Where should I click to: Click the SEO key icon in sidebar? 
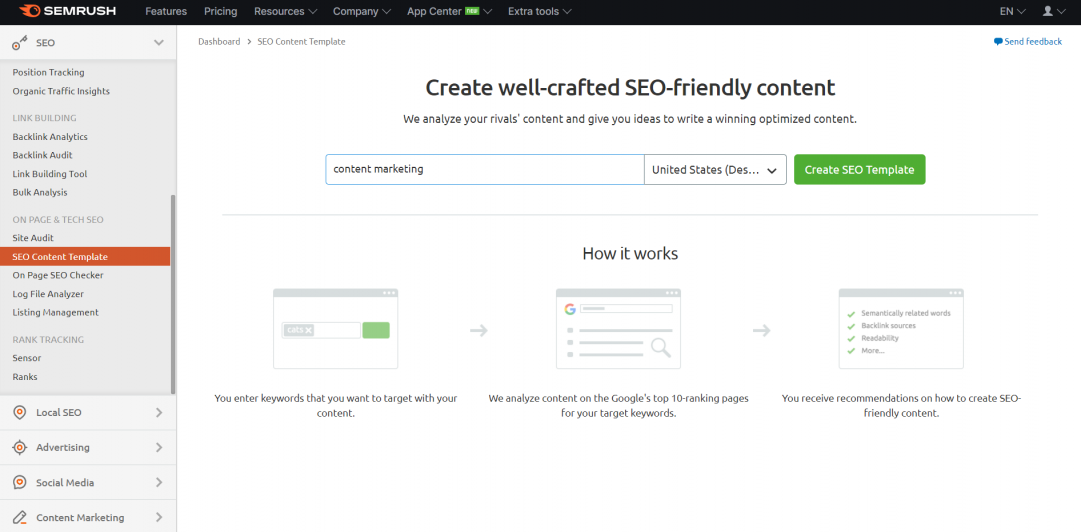(x=20, y=43)
